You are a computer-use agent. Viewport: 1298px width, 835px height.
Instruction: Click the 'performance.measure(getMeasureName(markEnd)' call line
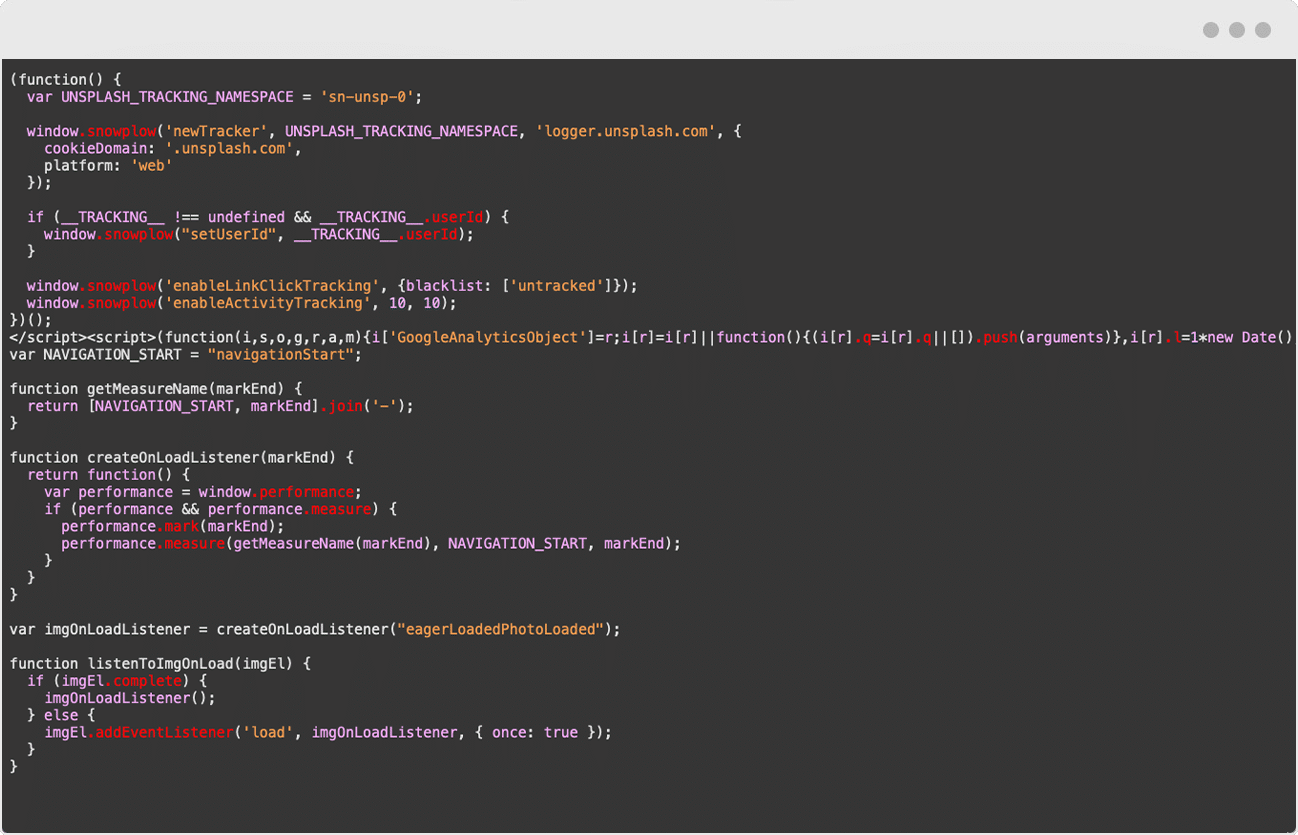point(371,544)
